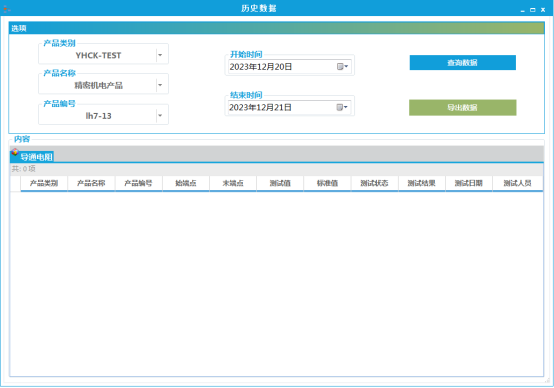Click the end date field 2023年12月21日
Image resolution: width=554 pixels, height=388 pixels.
282,107
